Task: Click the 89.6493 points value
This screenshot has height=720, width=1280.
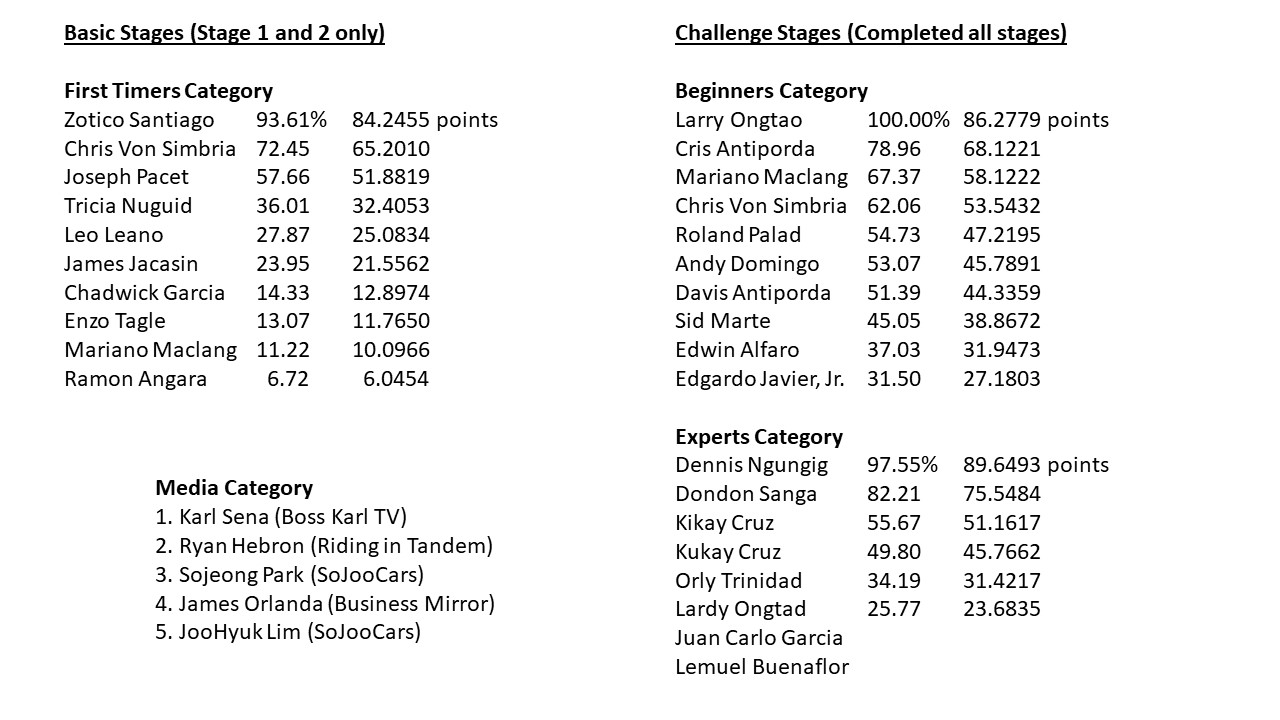Action: pyautogui.click(x=1035, y=465)
